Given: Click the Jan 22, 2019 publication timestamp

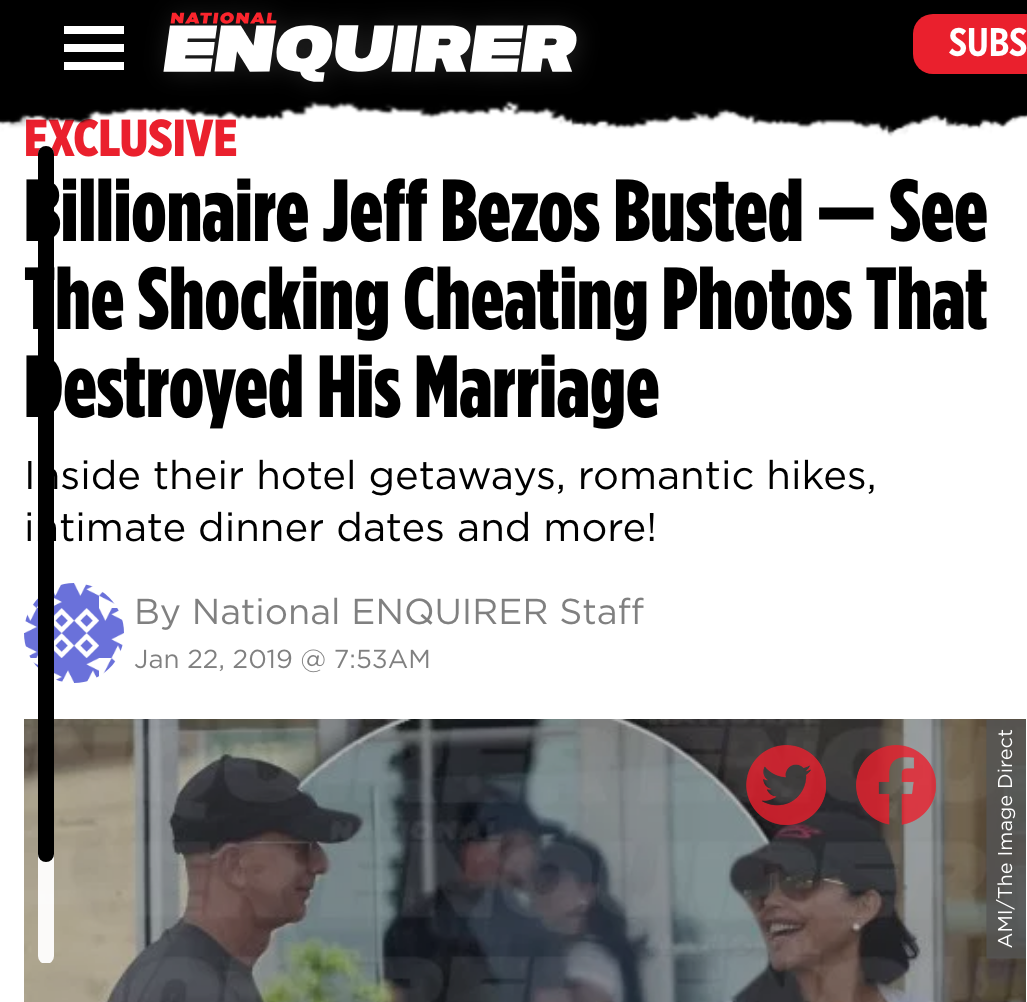Looking at the screenshot, I should click(x=282, y=659).
